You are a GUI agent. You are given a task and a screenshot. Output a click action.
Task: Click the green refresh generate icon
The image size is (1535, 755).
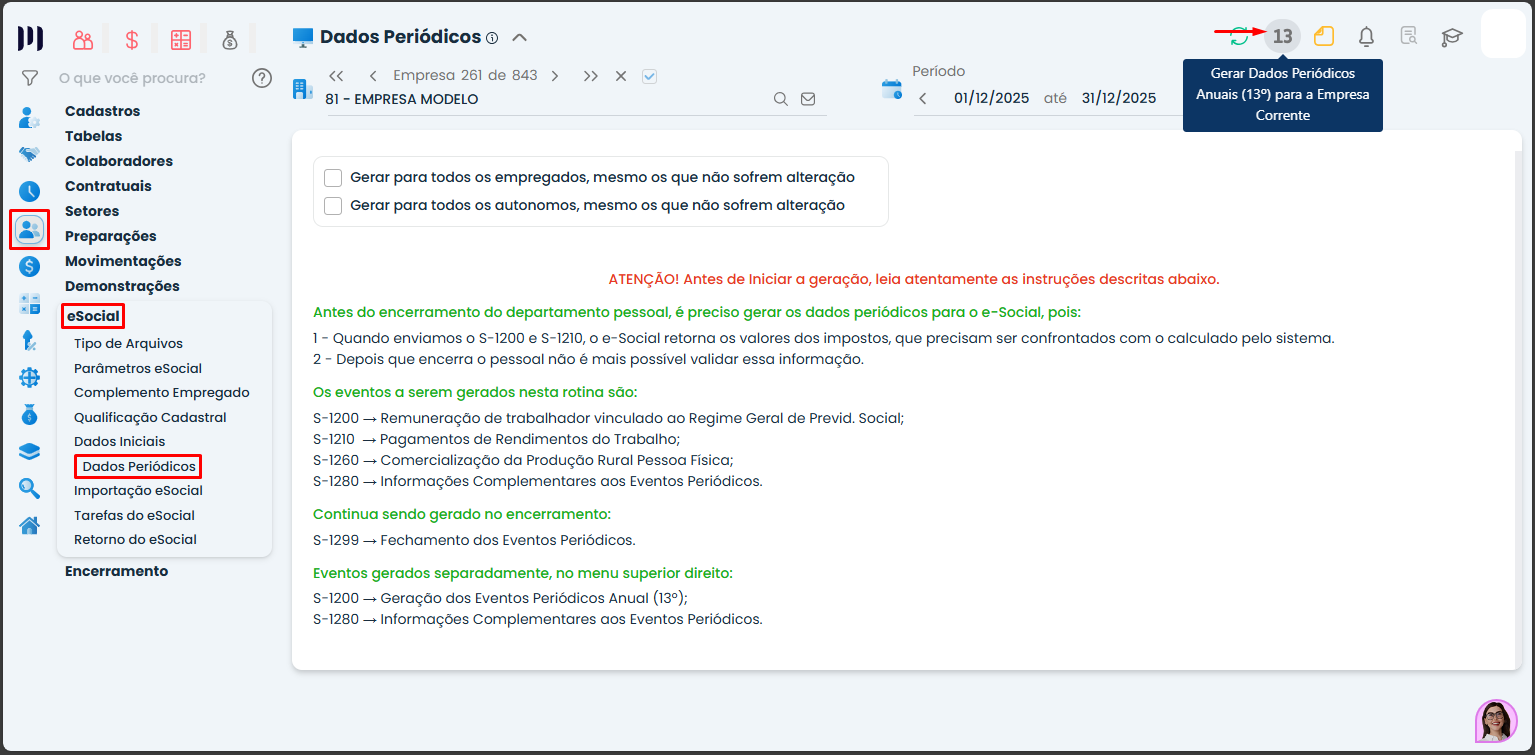pyautogui.click(x=1240, y=37)
